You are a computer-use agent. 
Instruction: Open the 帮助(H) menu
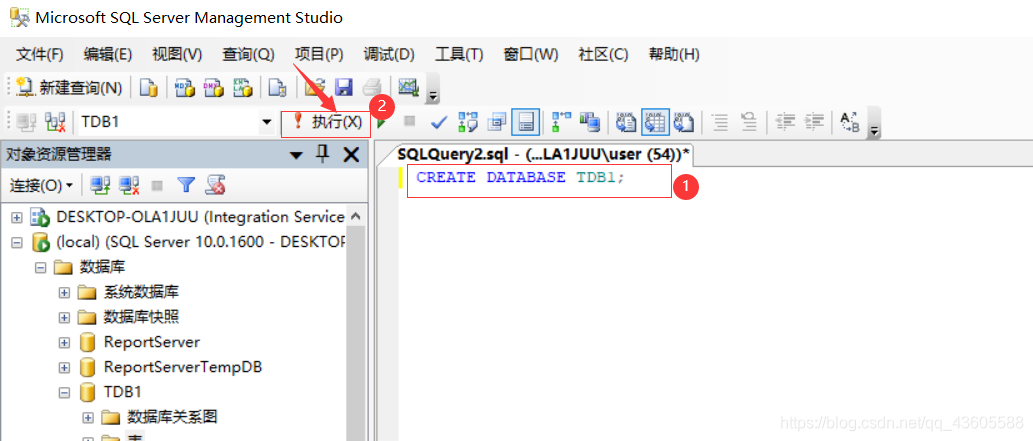[674, 54]
